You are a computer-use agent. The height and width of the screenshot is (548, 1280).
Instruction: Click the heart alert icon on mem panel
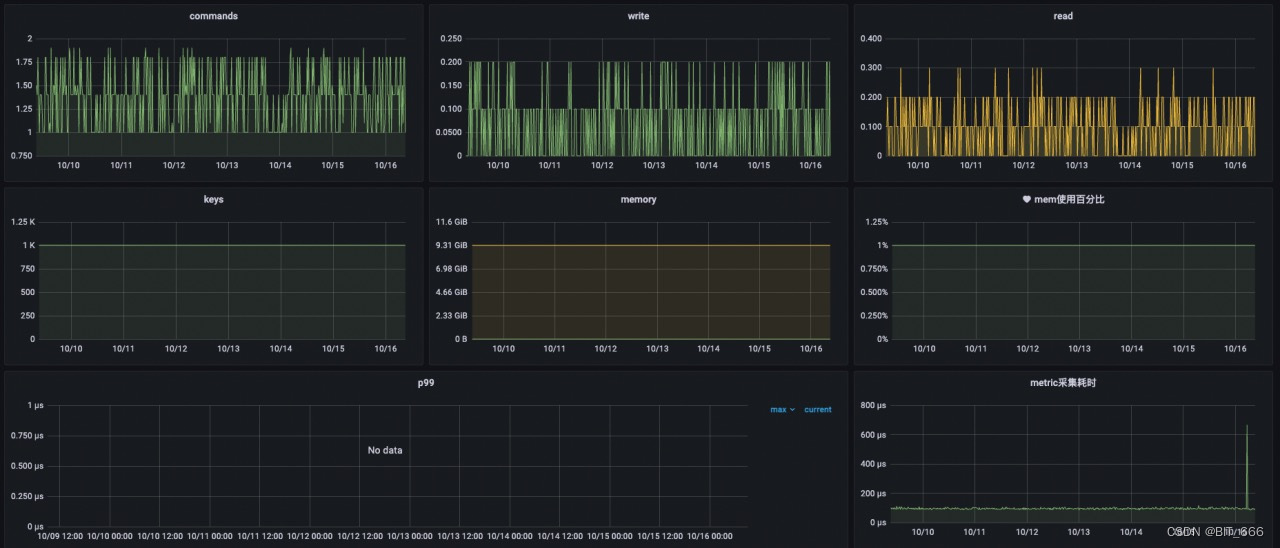[x=1026, y=200]
